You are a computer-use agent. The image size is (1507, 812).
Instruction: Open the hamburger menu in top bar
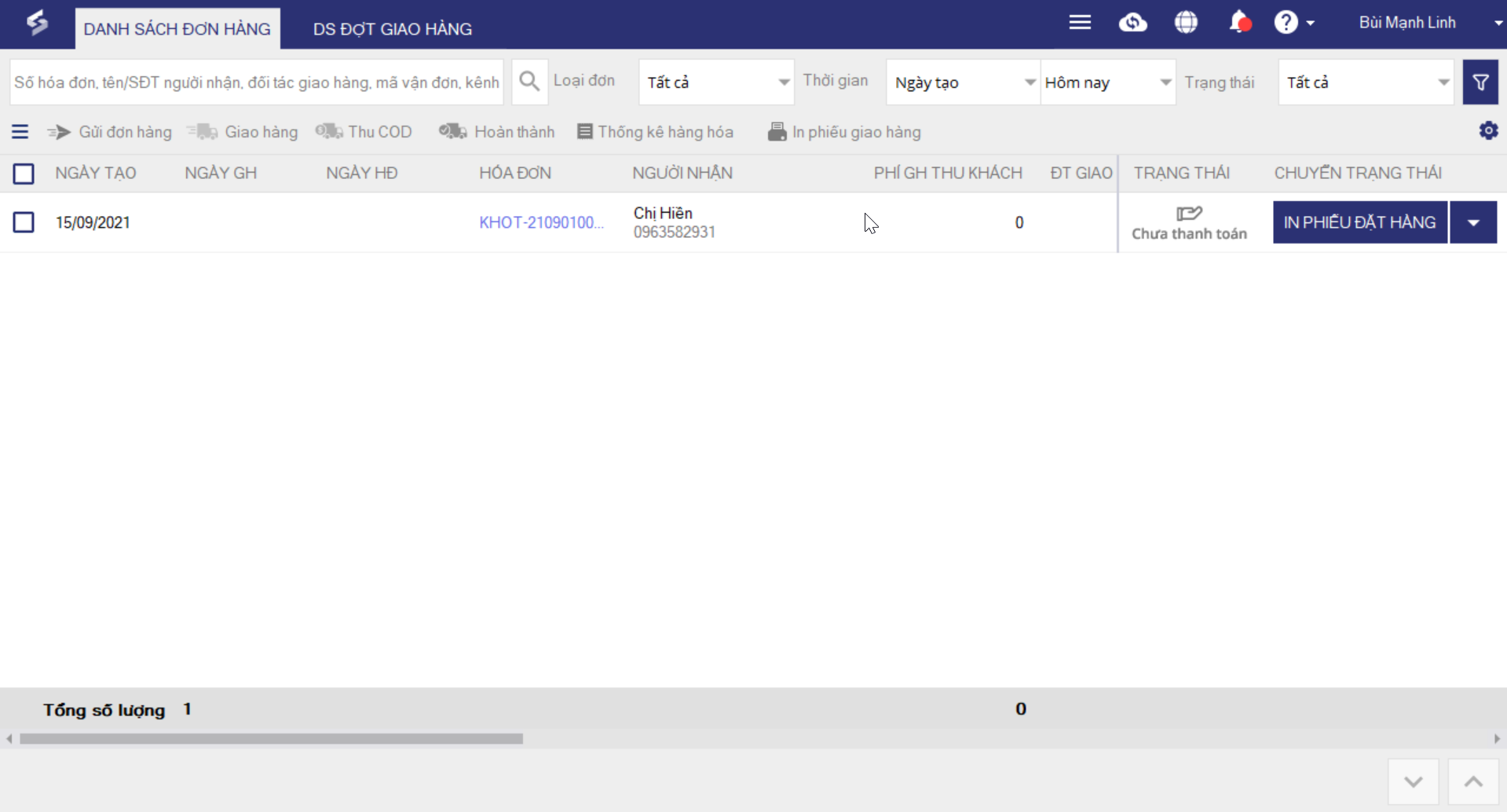pos(1080,22)
